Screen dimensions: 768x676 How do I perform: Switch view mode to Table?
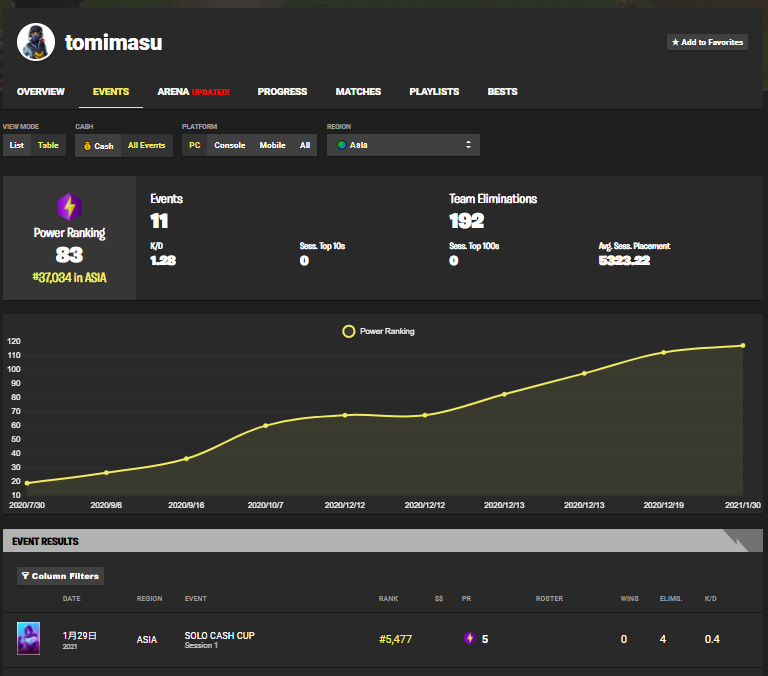[x=48, y=145]
